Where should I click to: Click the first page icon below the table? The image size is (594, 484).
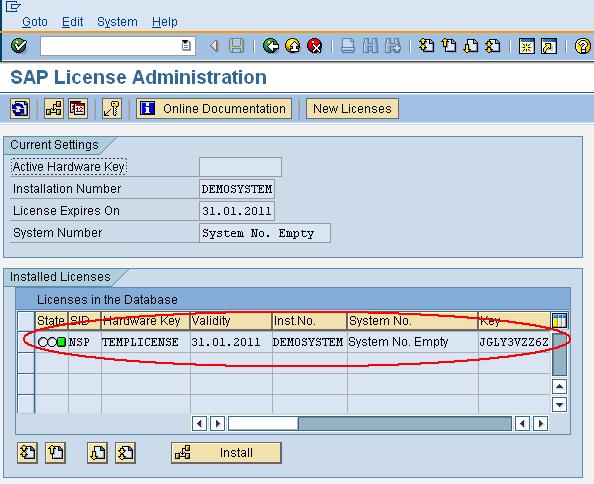tap(27, 453)
